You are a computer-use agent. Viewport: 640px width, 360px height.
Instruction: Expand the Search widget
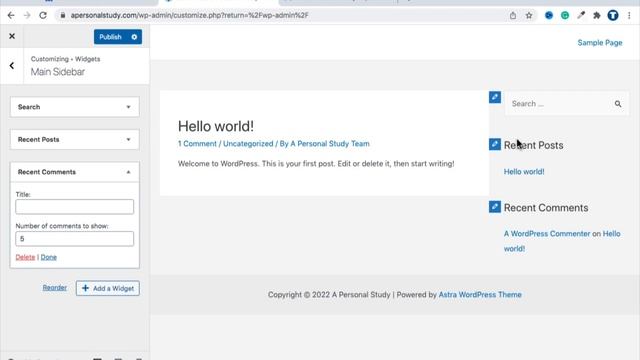pos(75,107)
